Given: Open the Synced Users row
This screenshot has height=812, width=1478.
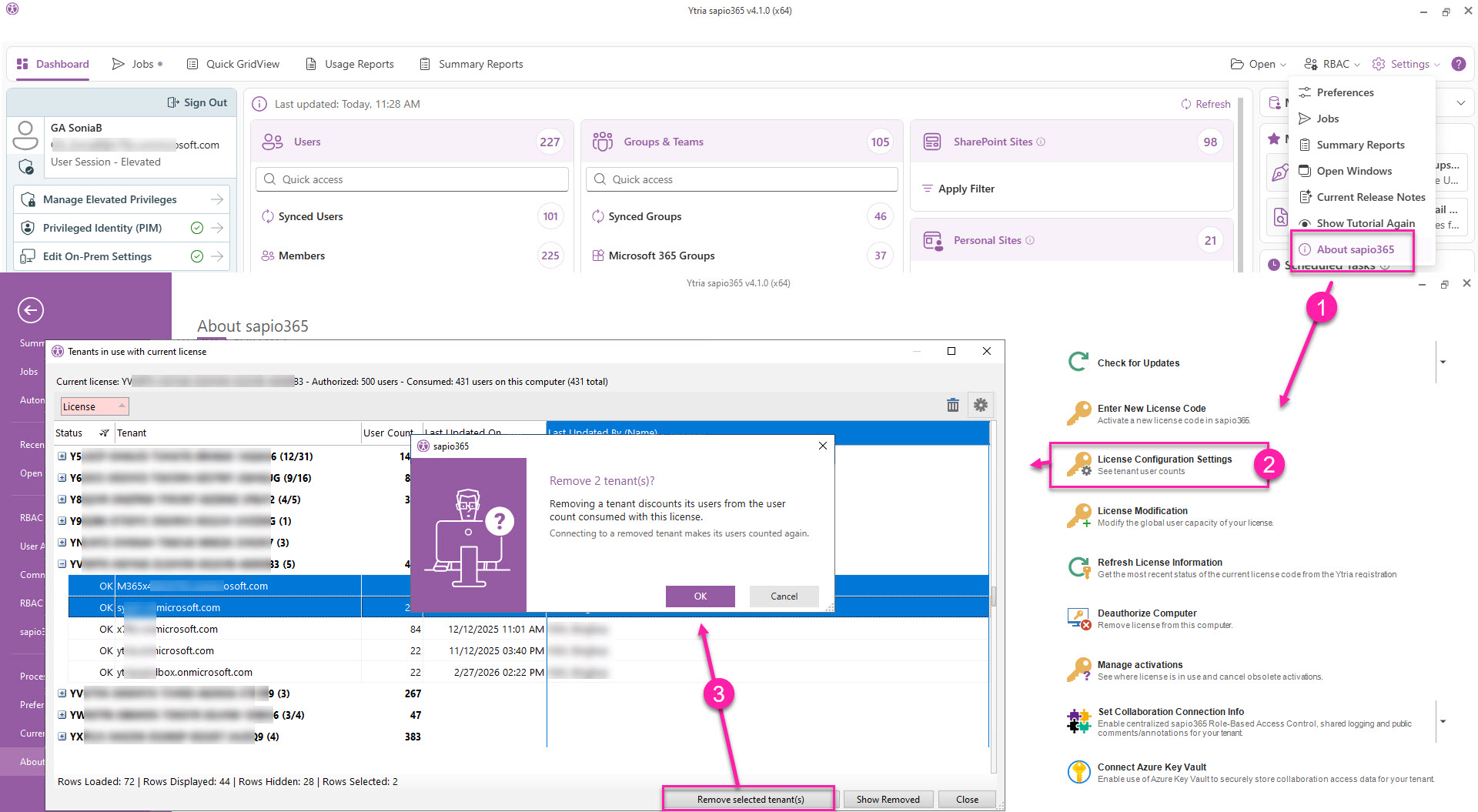Looking at the screenshot, I should click(413, 216).
